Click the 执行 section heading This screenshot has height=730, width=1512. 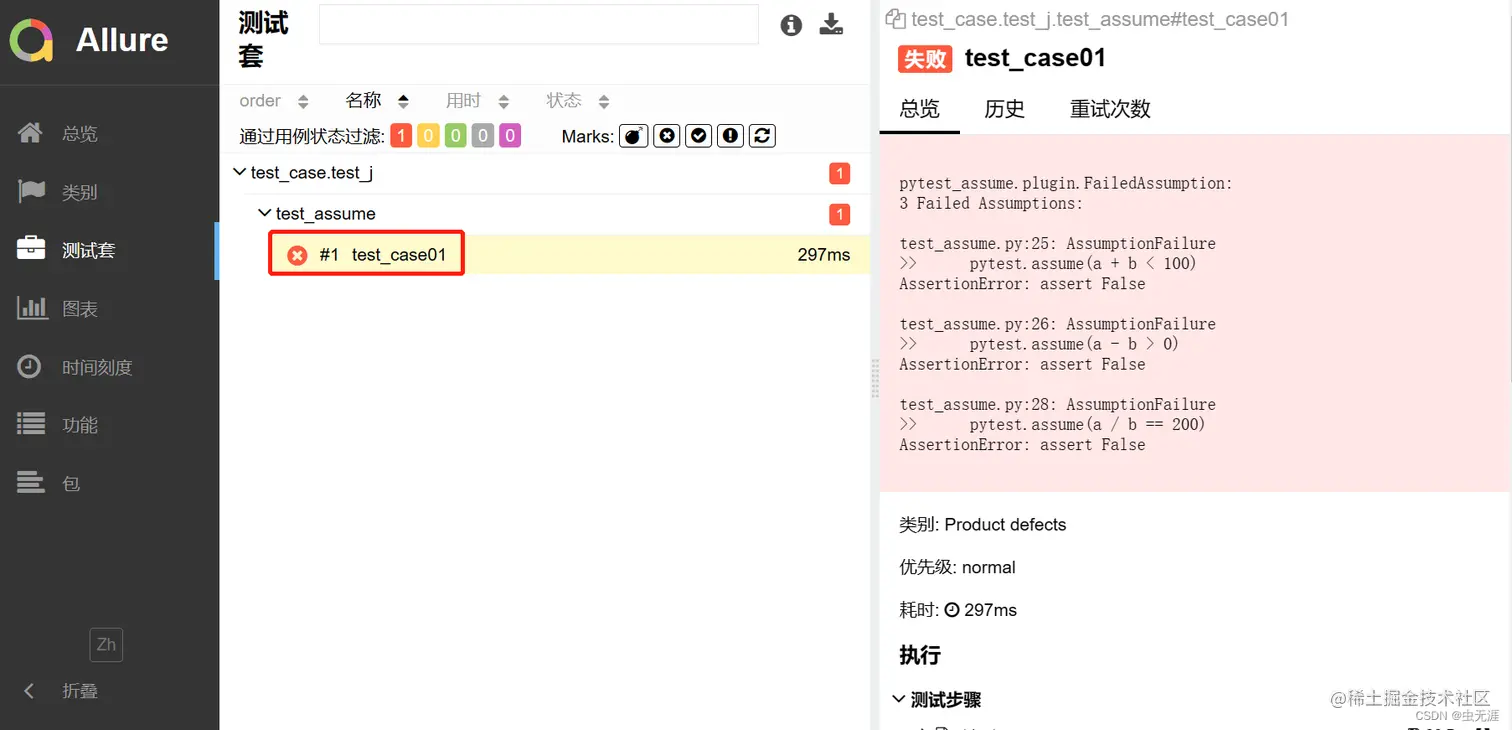point(920,656)
